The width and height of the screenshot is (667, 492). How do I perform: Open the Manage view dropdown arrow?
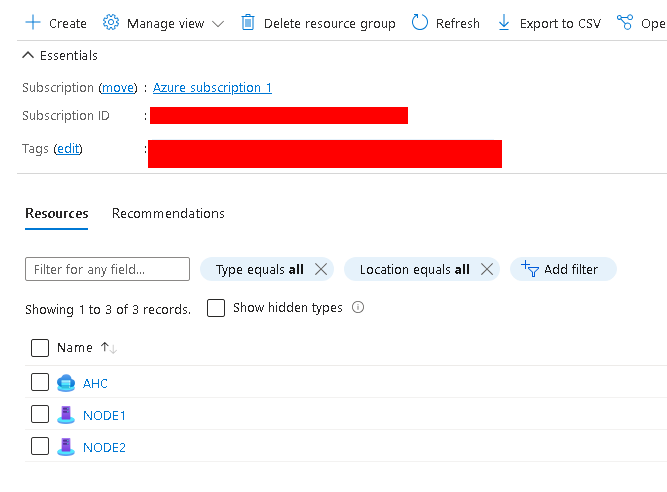click(218, 24)
